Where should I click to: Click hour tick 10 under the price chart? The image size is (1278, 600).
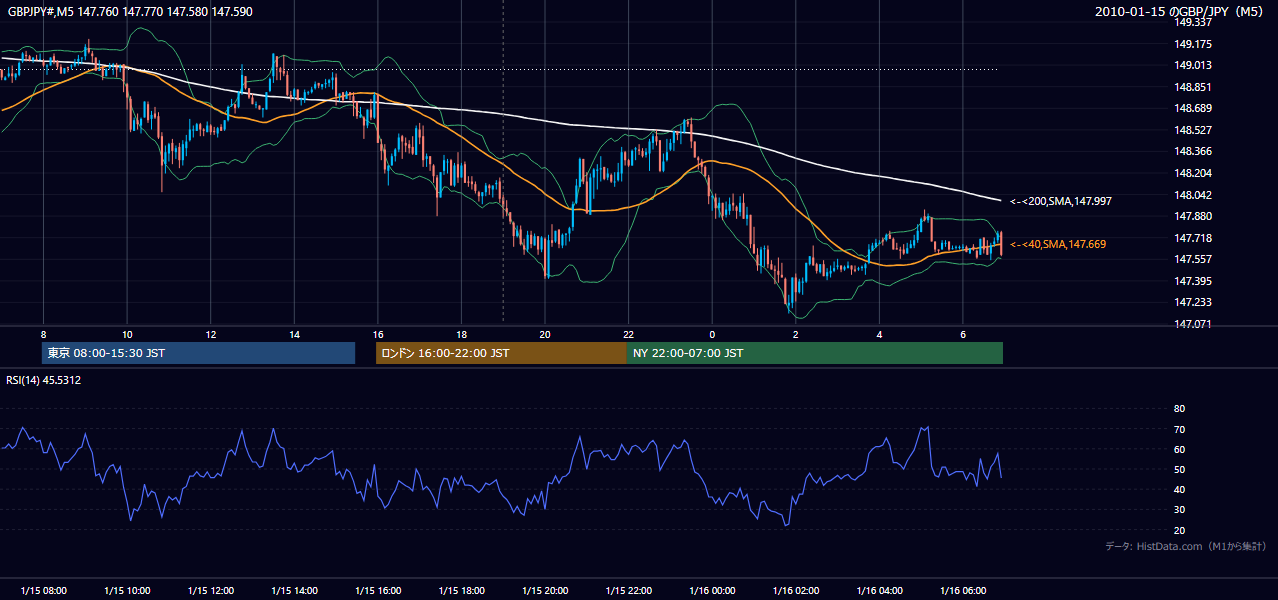[127, 333]
